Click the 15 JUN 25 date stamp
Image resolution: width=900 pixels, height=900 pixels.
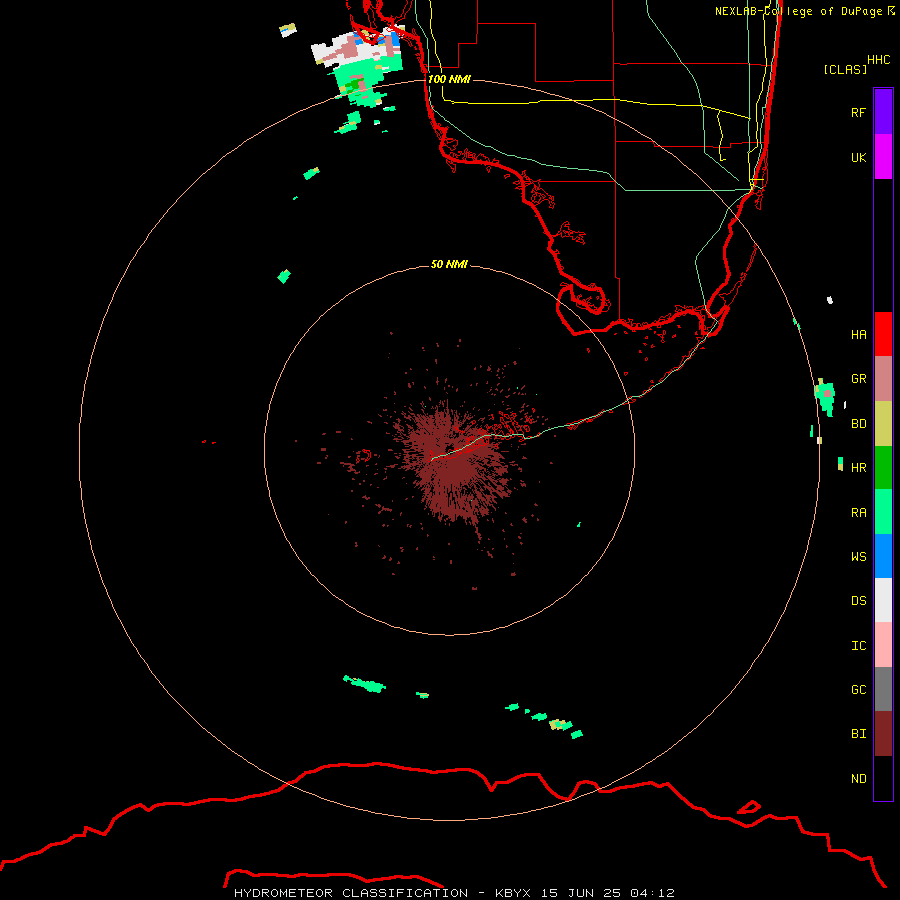coord(581,893)
